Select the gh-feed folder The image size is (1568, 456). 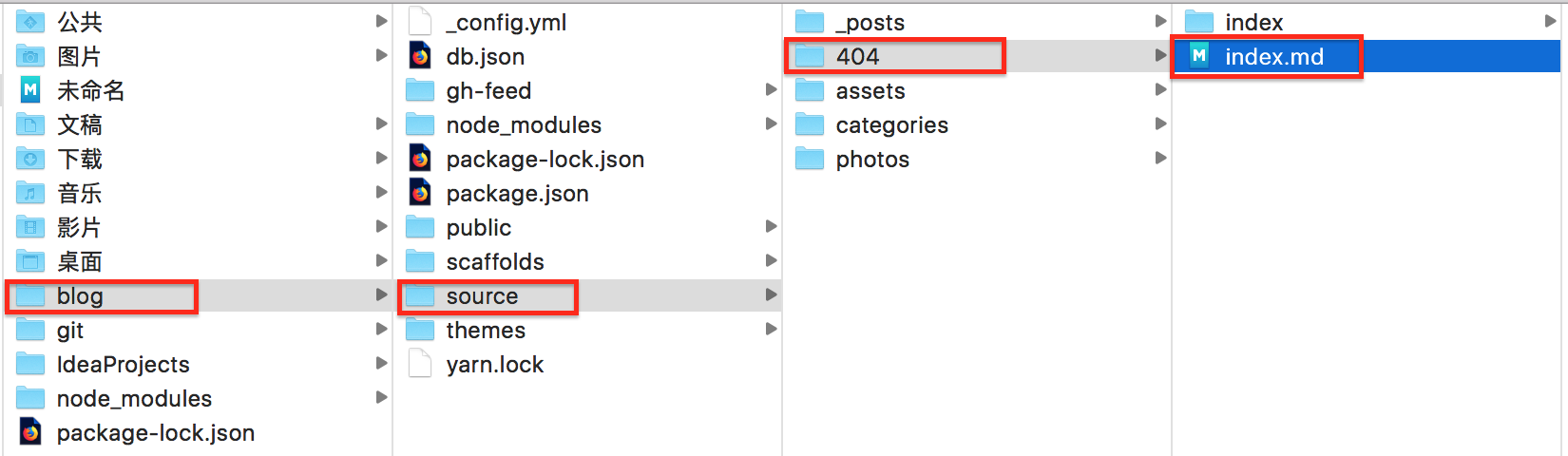click(488, 90)
